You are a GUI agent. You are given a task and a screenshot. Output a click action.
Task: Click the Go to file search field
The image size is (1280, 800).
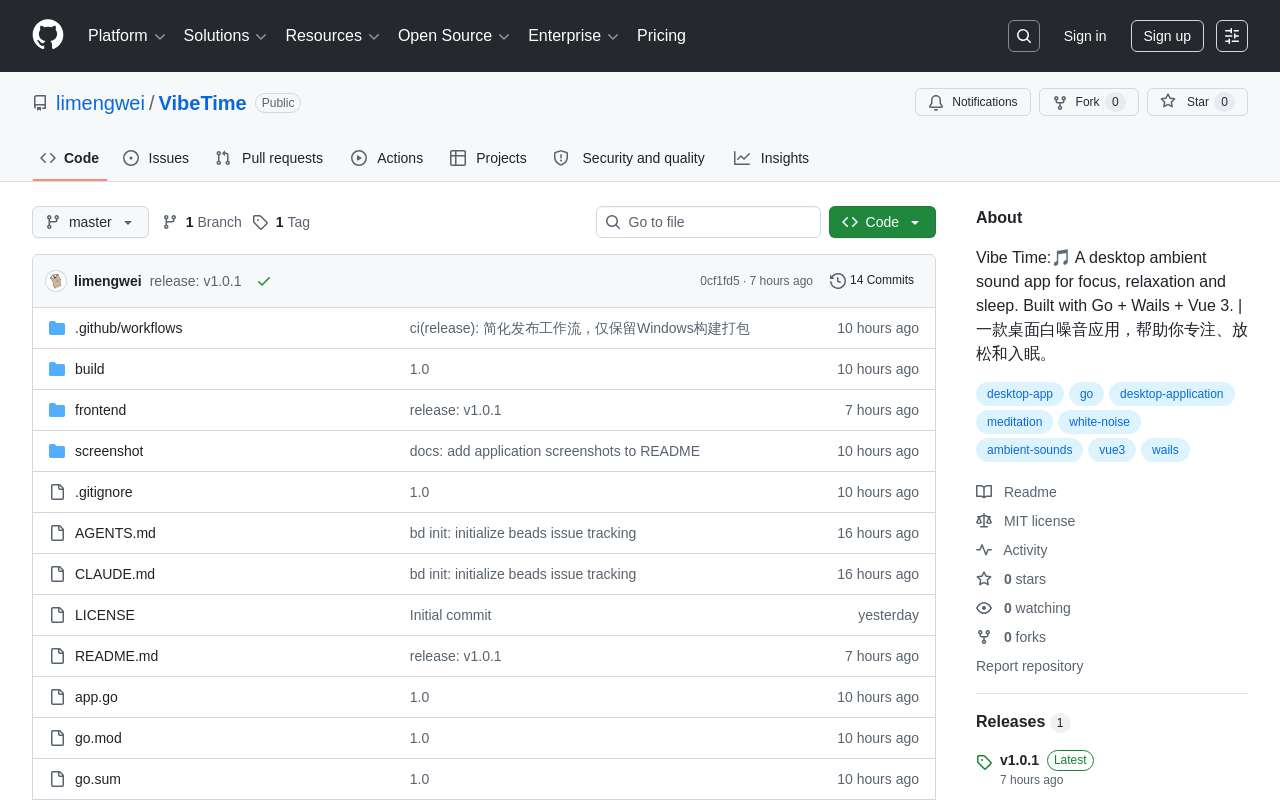[x=708, y=222]
